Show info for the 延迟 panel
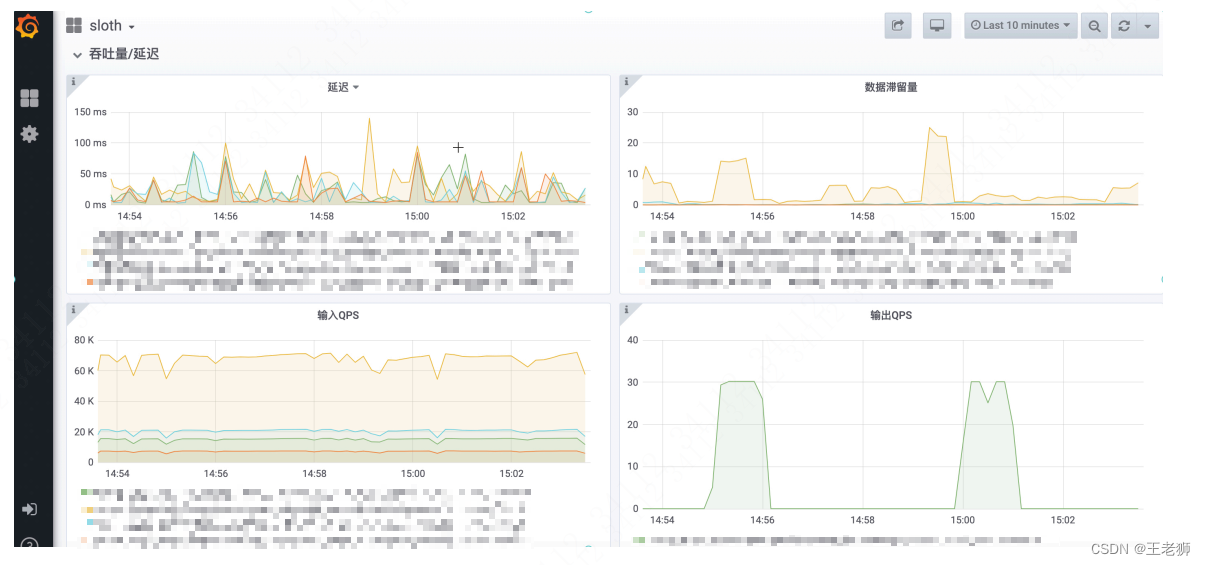The width and height of the screenshot is (1206, 565). (x=73, y=82)
